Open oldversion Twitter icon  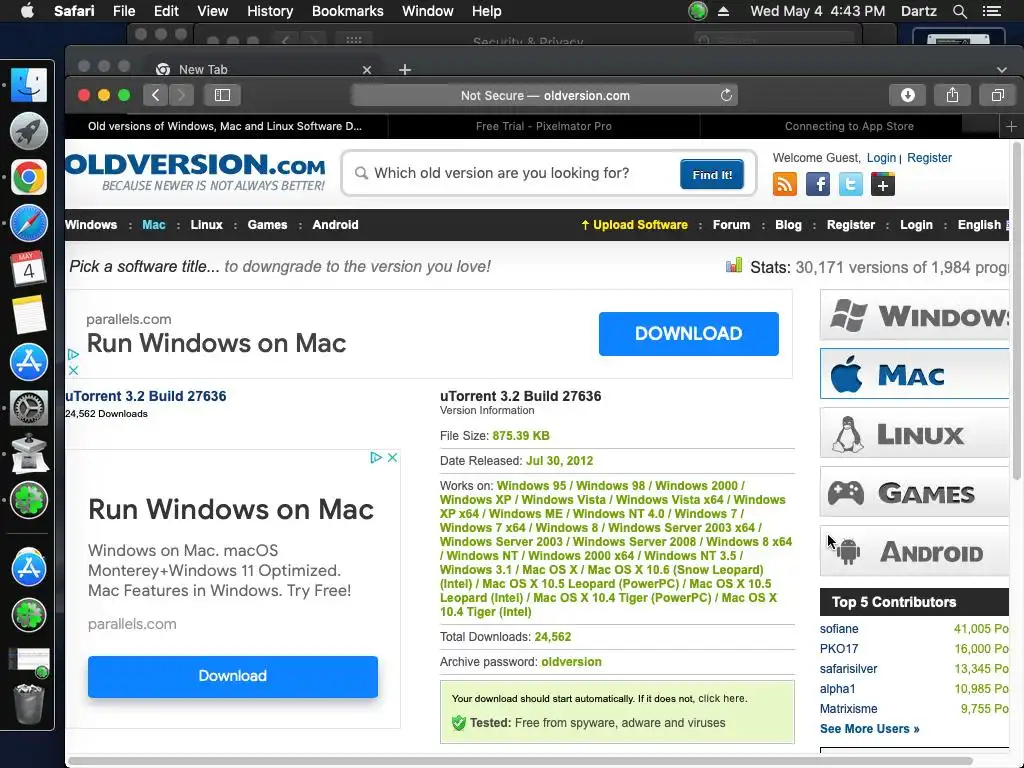(x=850, y=185)
